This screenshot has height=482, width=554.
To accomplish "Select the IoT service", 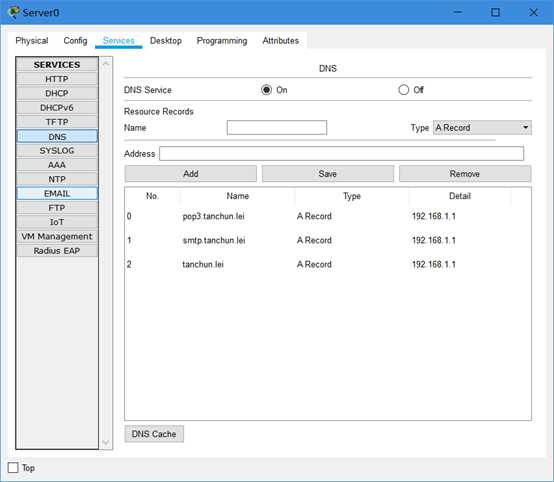I will pos(57,222).
